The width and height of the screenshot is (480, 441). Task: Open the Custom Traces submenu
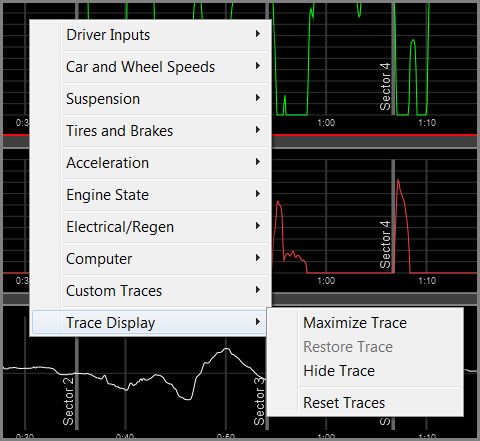tap(151, 291)
